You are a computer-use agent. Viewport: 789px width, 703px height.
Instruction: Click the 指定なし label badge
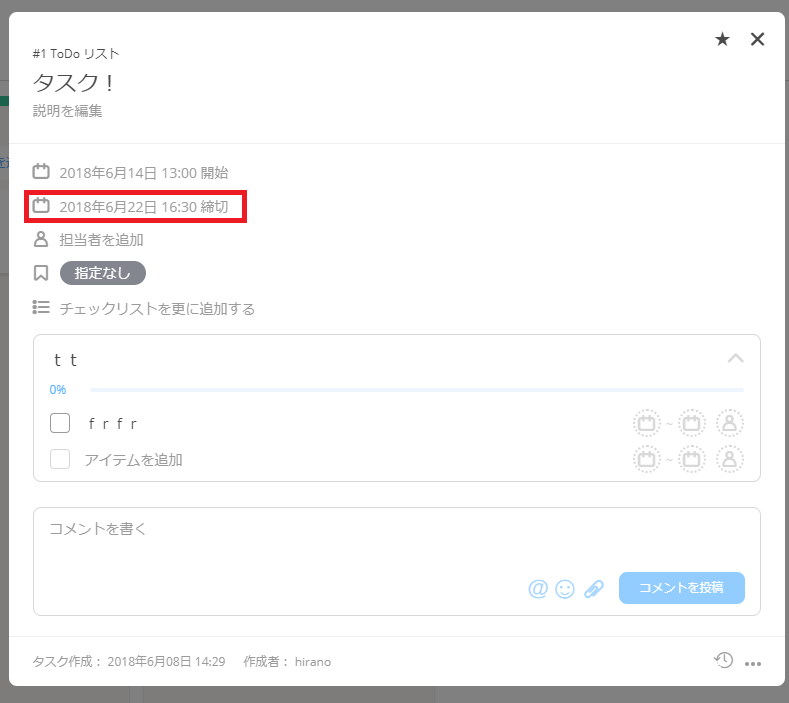103,273
